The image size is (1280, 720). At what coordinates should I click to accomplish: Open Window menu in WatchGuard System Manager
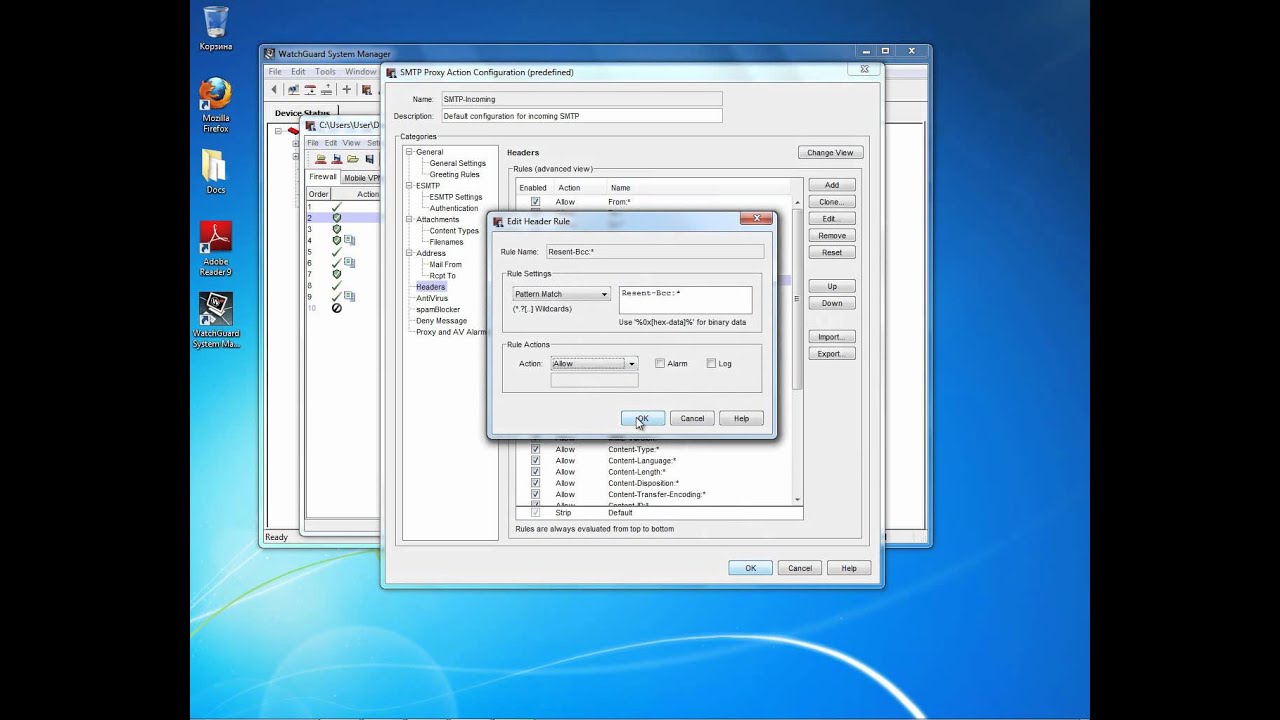[x=361, y=72]
